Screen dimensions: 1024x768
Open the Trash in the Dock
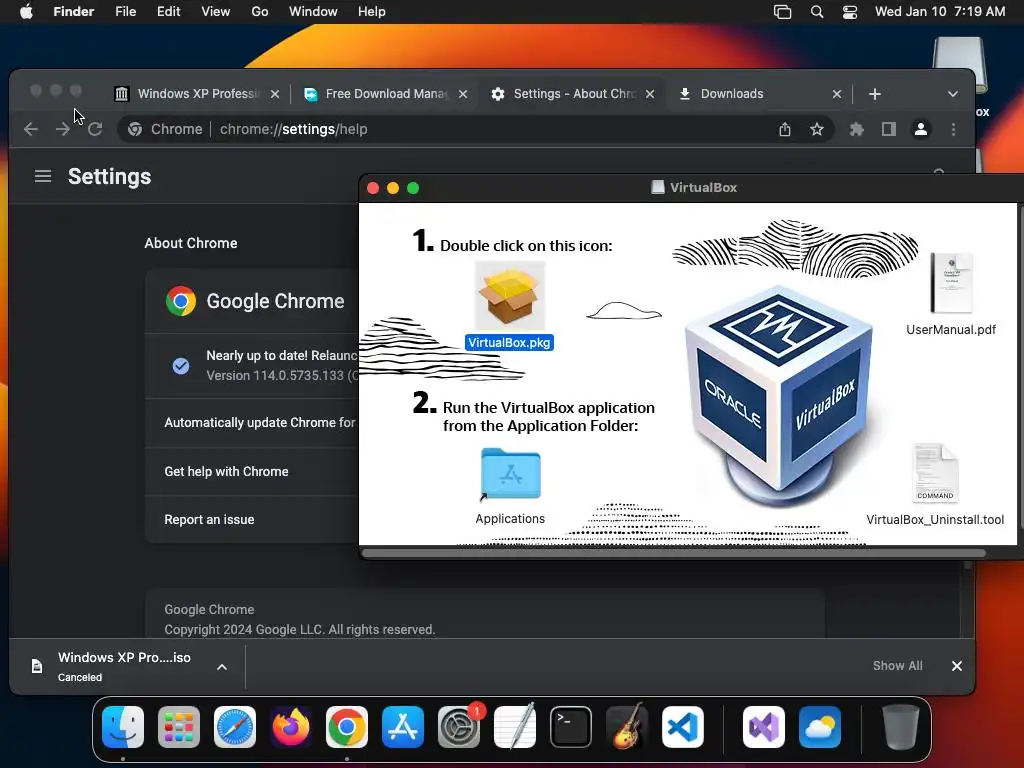click(x=901, y=727)
